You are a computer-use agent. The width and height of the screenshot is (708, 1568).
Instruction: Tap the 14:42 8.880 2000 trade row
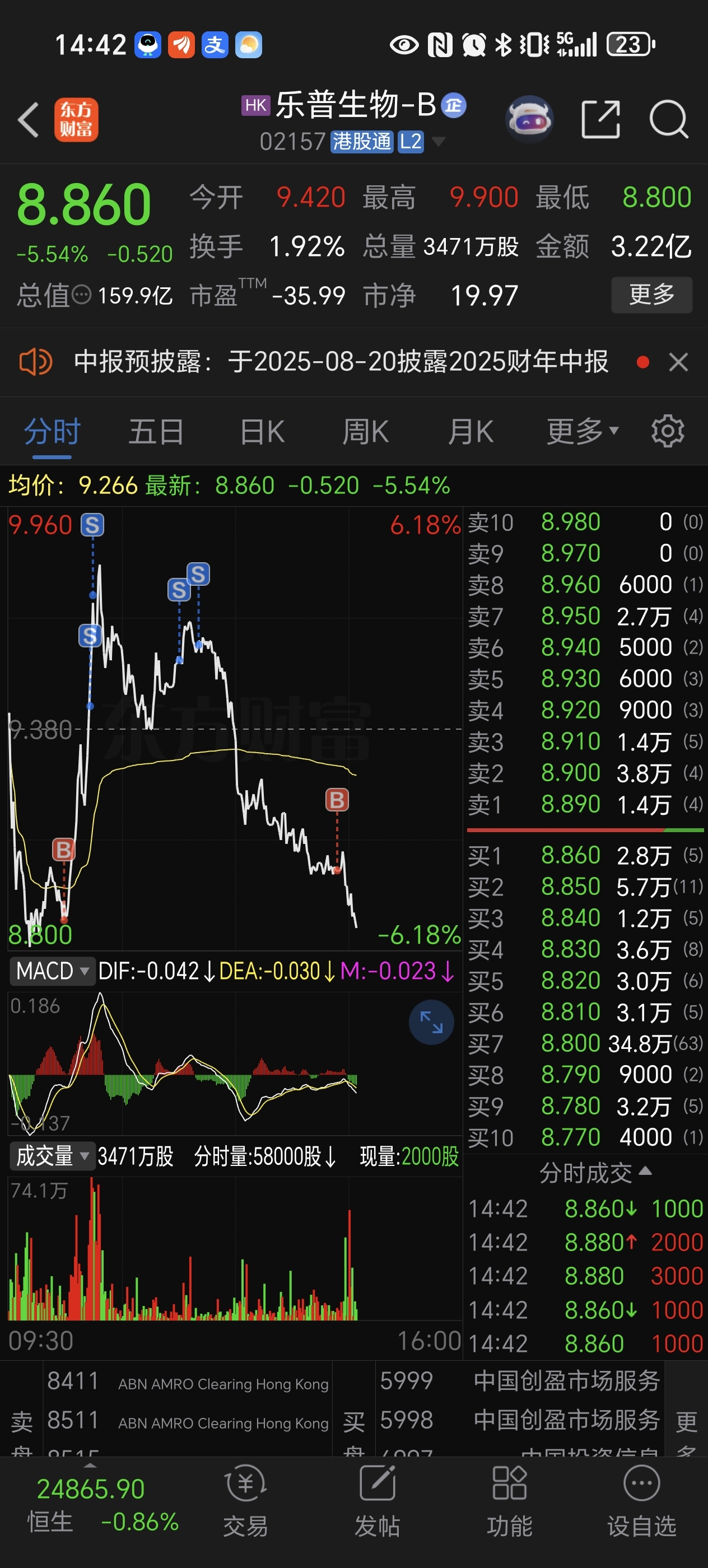click(585, 1242)
